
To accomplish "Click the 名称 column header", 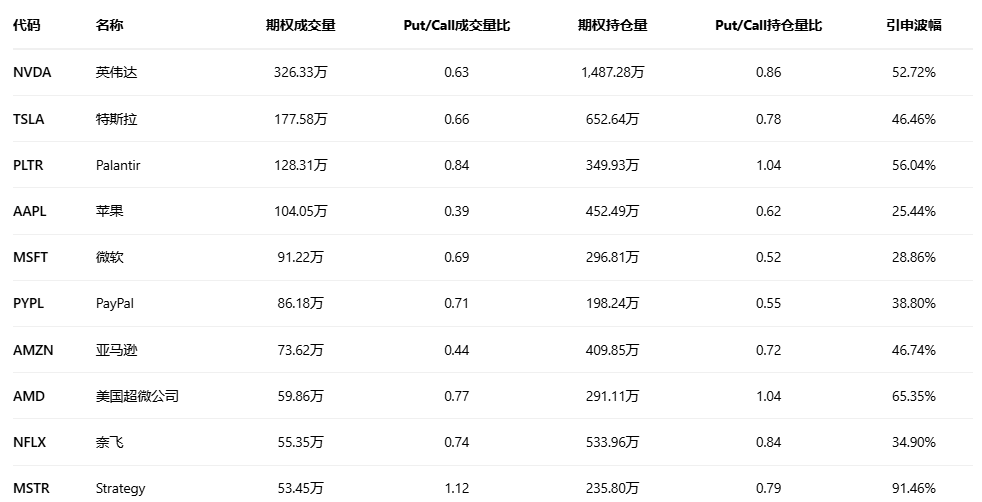I will 110,25.
